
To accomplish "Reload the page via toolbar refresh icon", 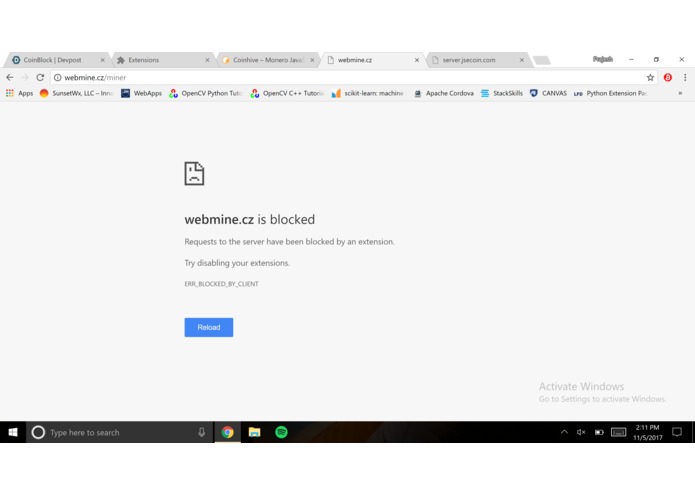I will 40,78.
